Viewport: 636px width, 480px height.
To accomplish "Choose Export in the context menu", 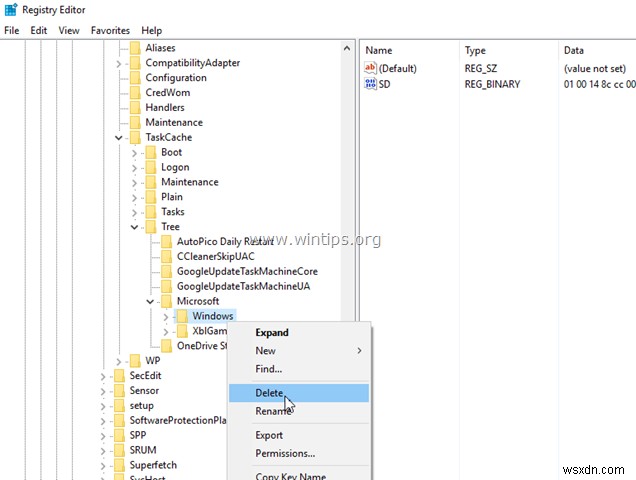I will pyautogui.click(x=299, y=435).
